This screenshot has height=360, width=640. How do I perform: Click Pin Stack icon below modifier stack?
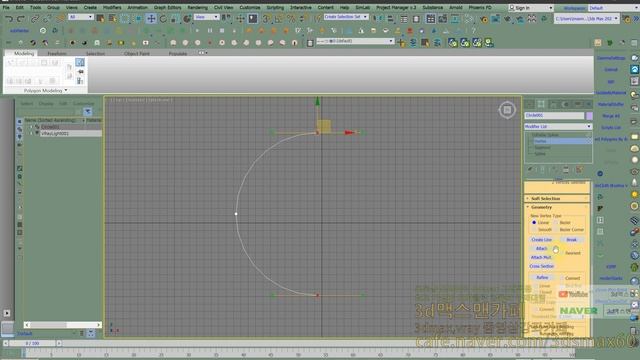(x=530, y=169)
